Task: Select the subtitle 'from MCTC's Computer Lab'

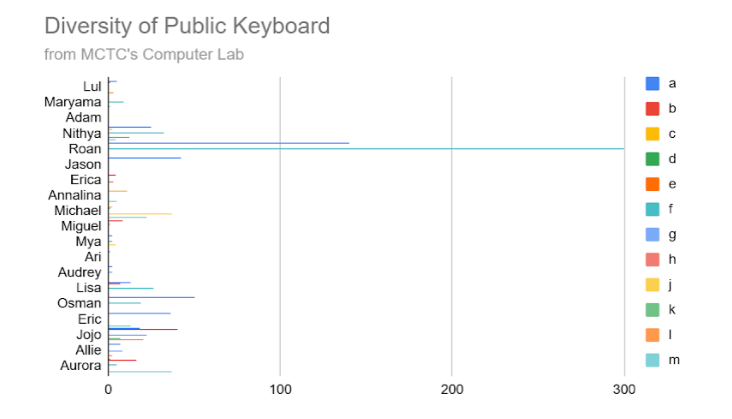Action: click(144, 54)
